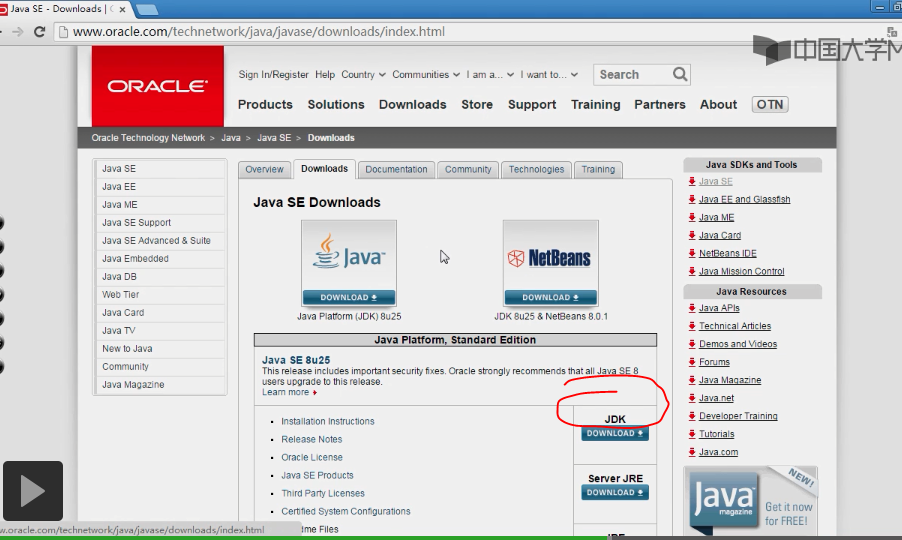Click the Java Magazine promo banner
The height and width of the screenshot is (540, 902).
click(750, 501)
